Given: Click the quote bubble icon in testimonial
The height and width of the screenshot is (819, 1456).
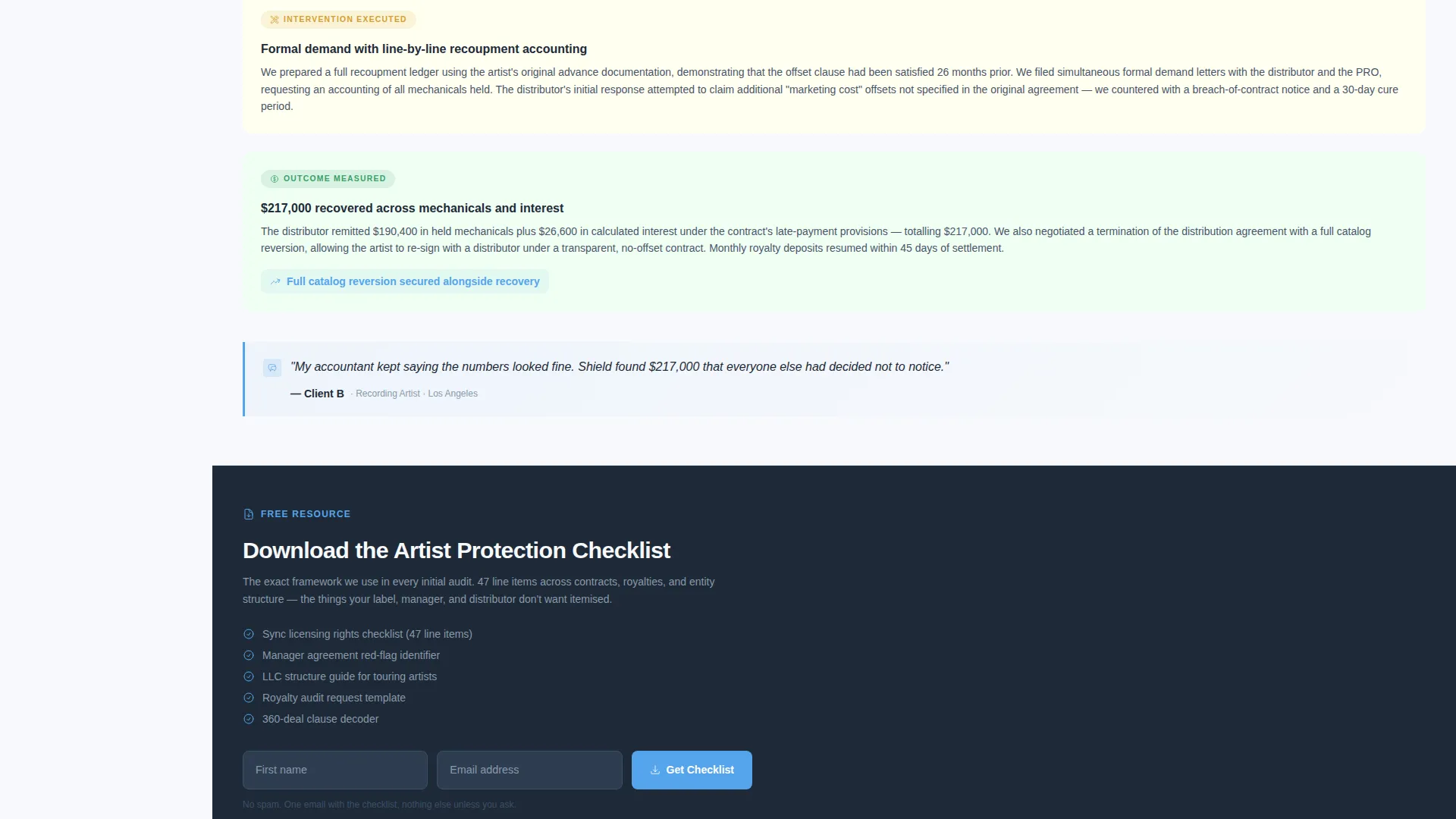Looking at the screenshot, I should click(x=272, y=368).
